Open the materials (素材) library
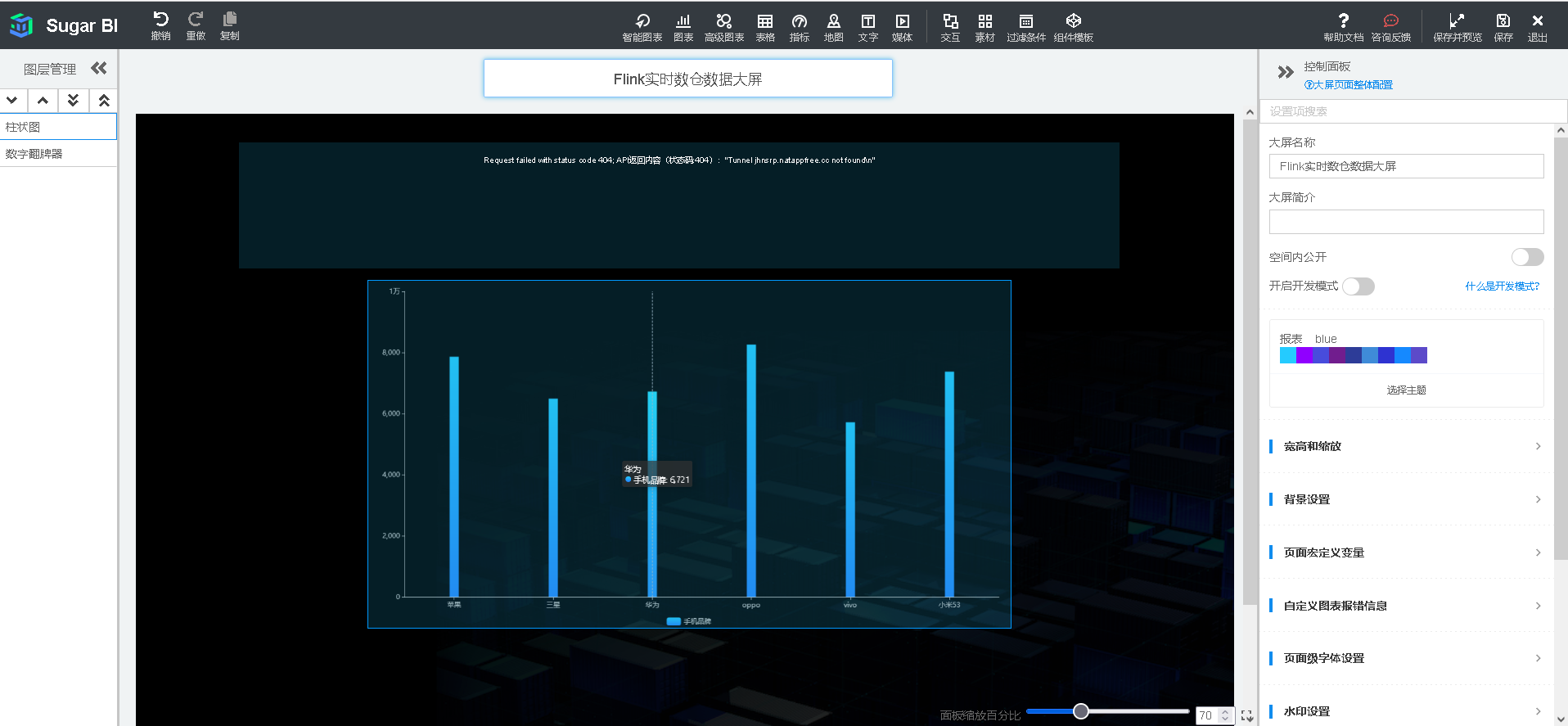The width and height of the screenshot is (1568, 726). click(985, 27)
